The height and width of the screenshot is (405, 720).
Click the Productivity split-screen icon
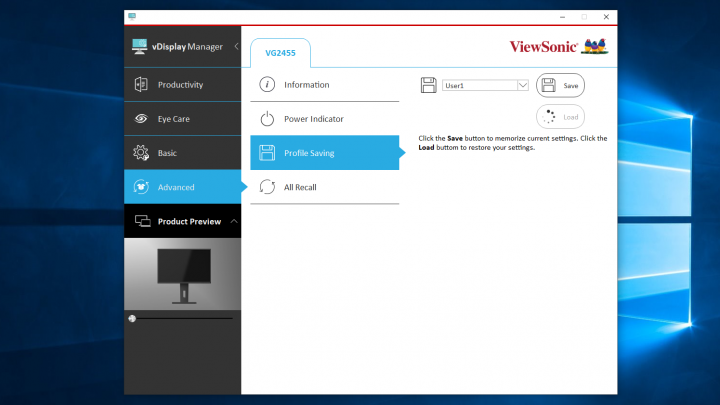tap(141, 84)
